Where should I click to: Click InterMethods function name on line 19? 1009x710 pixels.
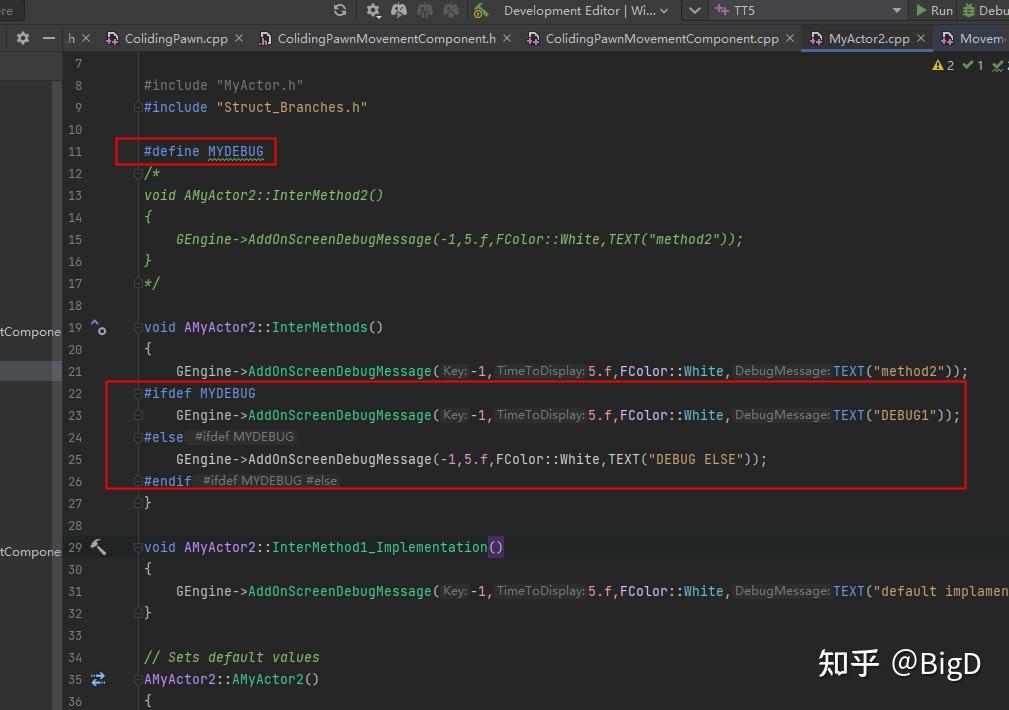click(x=320, y=327)
